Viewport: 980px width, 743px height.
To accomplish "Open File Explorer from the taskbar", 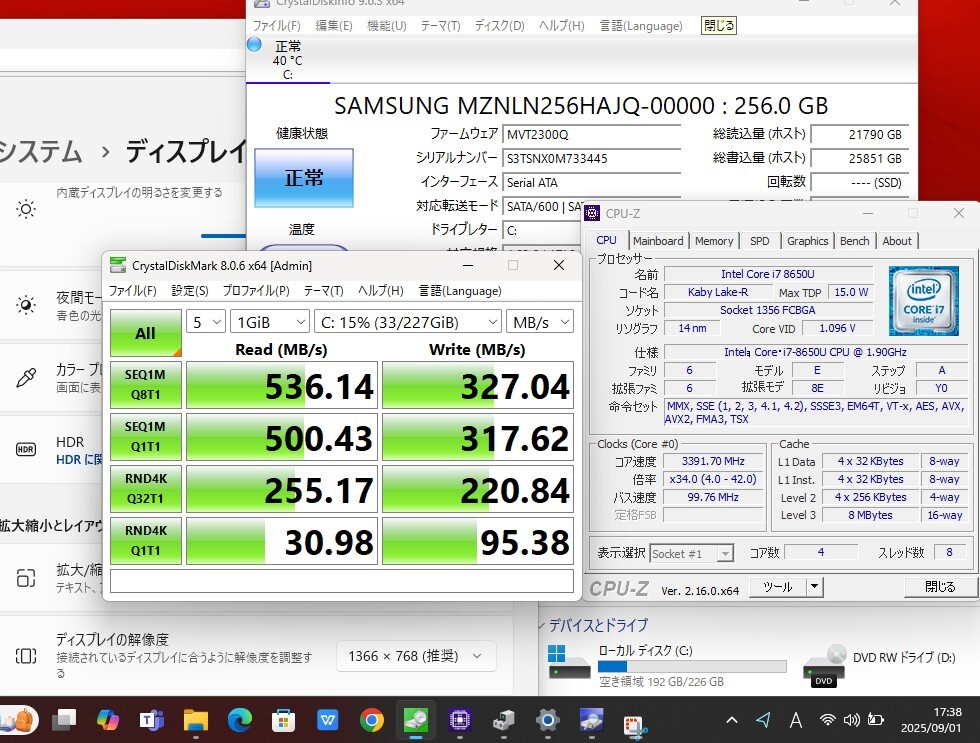I will 195,719.
